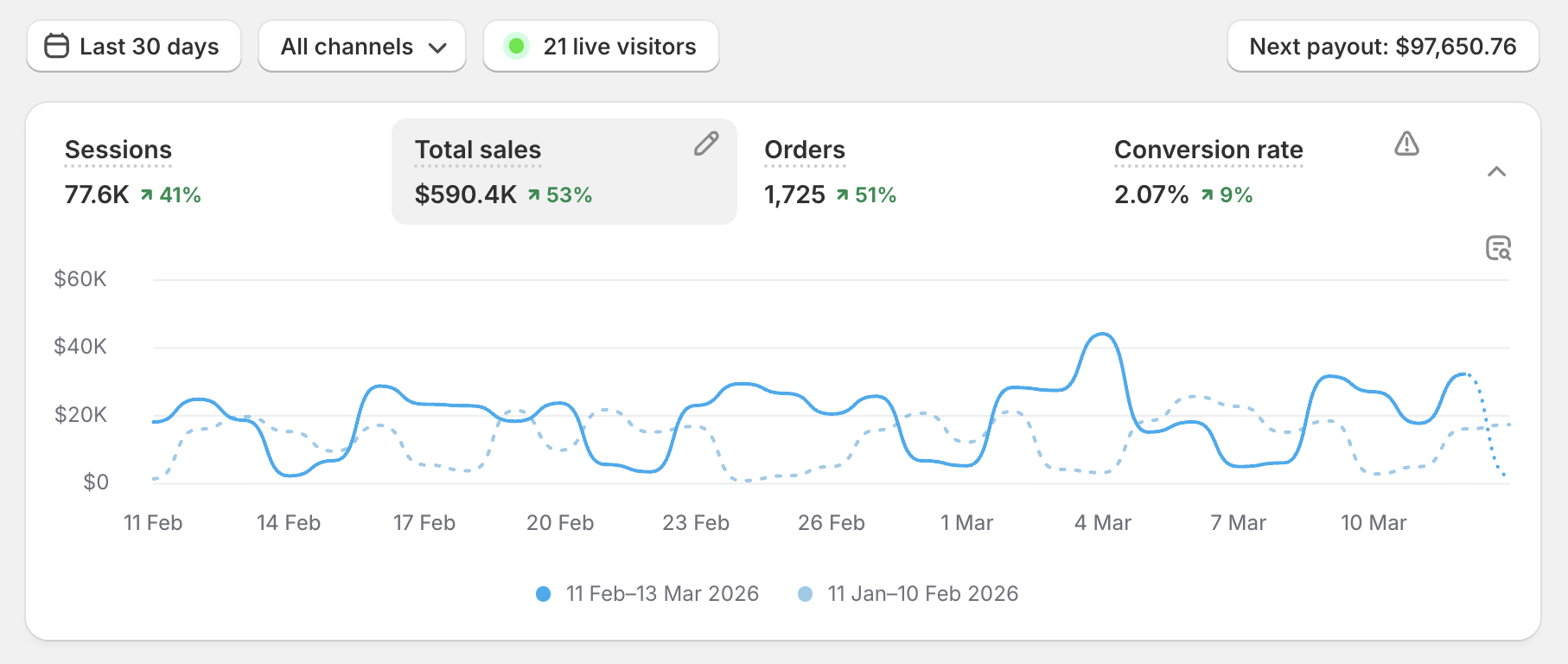1568x664 pixels.
Task: Click the Conversion rate warning triangle icon
Action: click(x=1406, y=144)
